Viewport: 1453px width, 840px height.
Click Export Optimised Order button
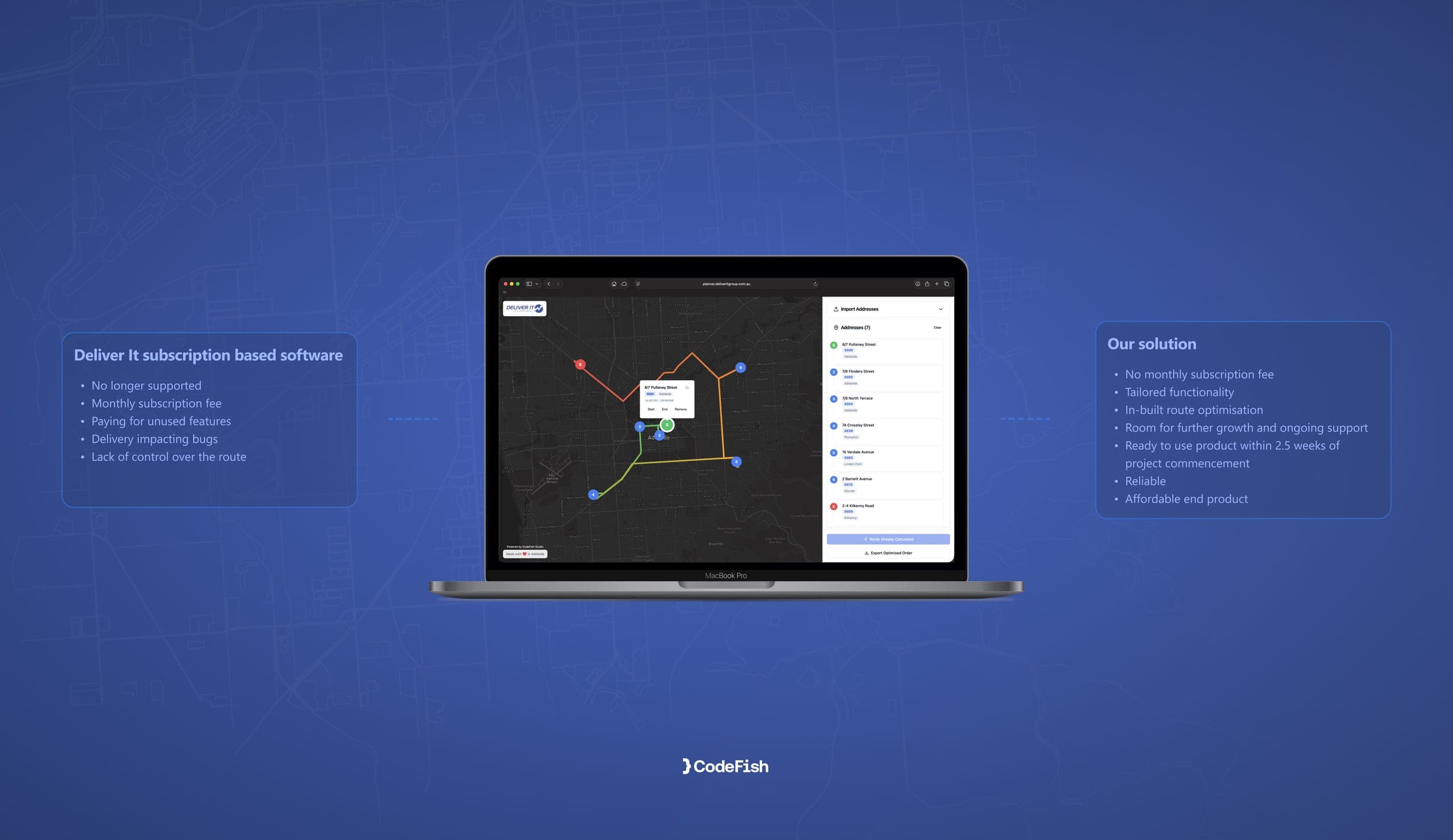888,553
